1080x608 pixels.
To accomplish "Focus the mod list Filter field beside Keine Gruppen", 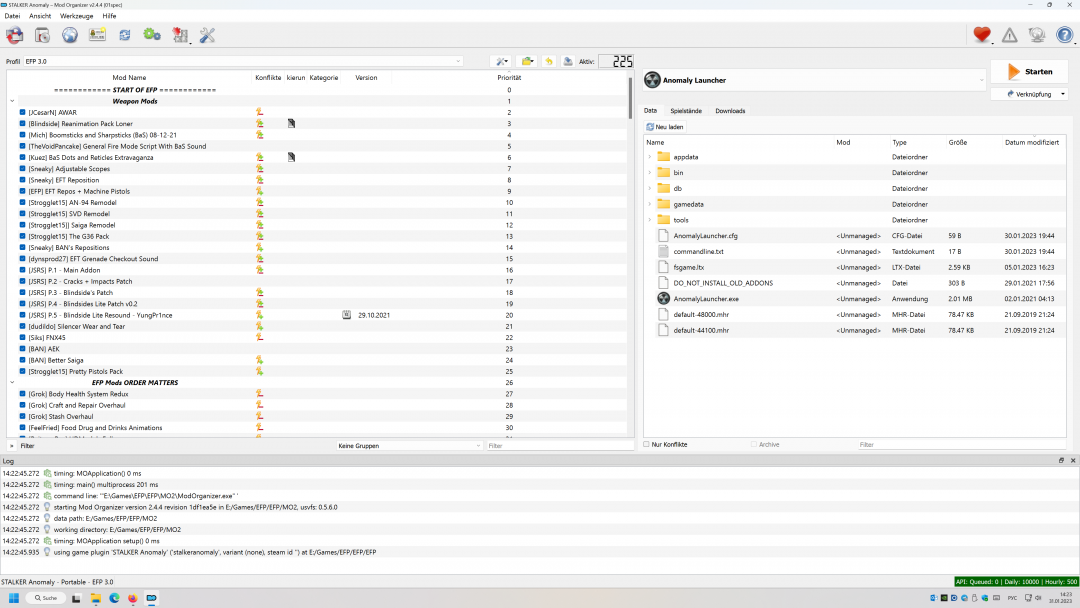I will (560, 445).
